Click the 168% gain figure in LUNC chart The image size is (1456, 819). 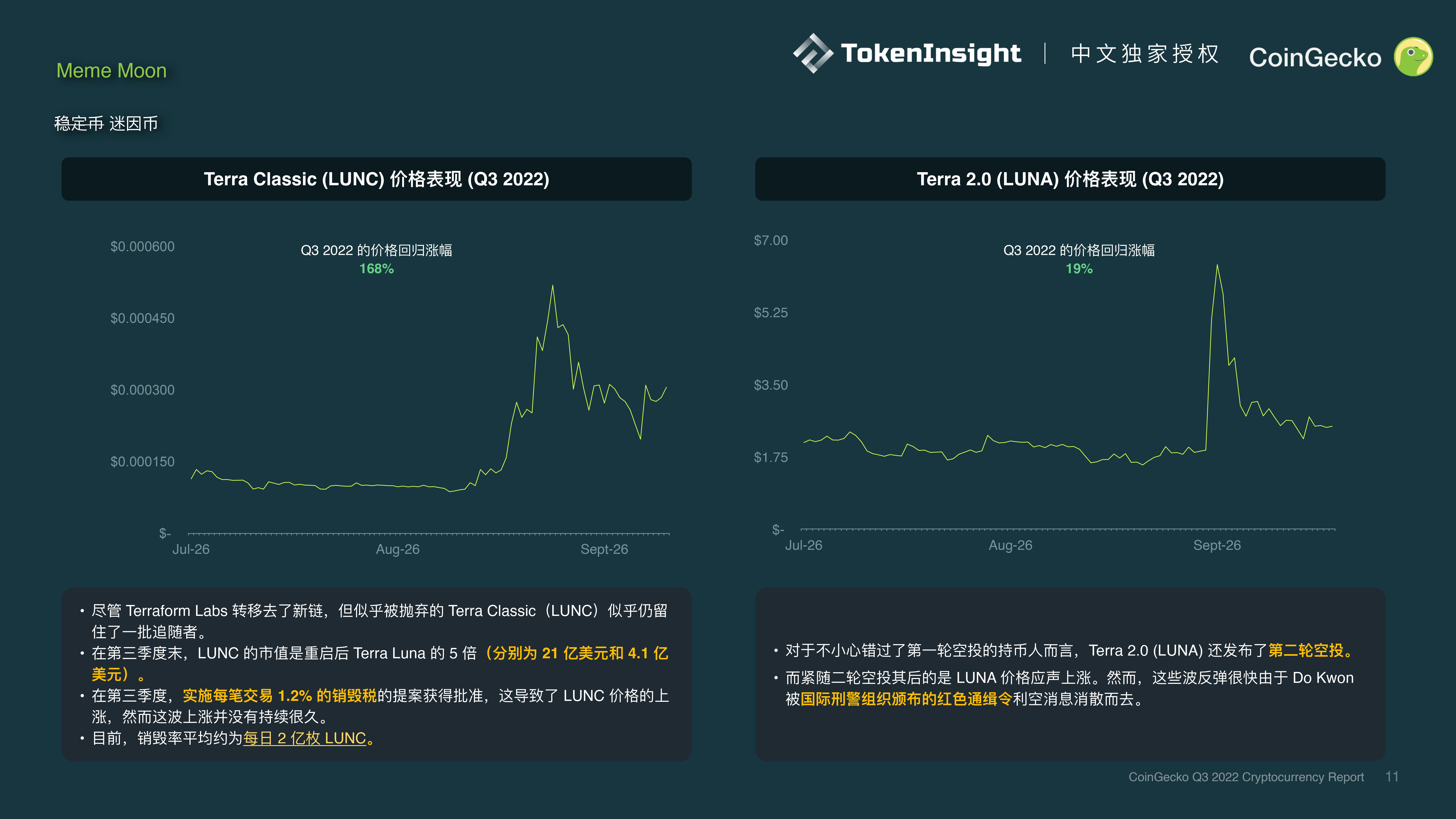[376, 268]
